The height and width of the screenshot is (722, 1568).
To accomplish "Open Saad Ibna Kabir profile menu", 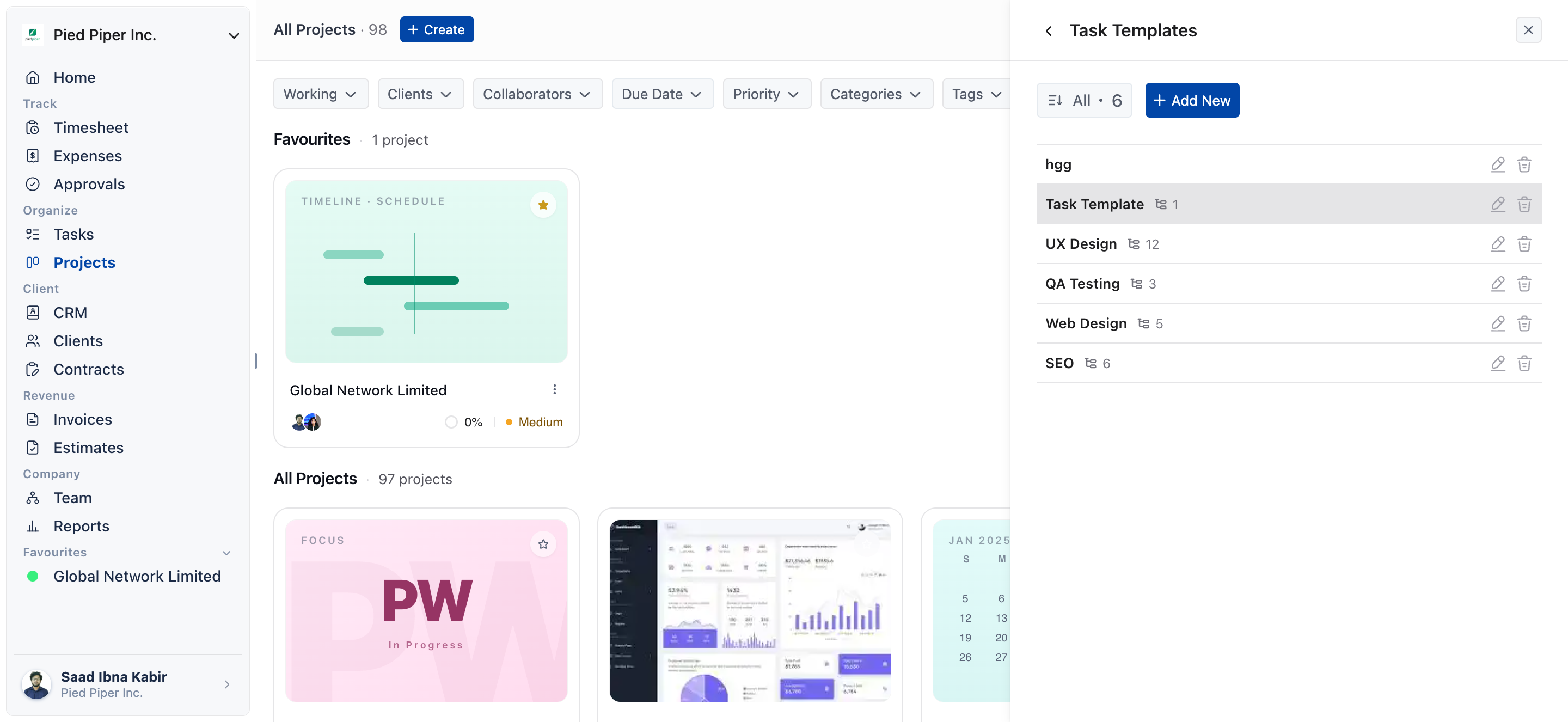I will click(x=127, y=684).
